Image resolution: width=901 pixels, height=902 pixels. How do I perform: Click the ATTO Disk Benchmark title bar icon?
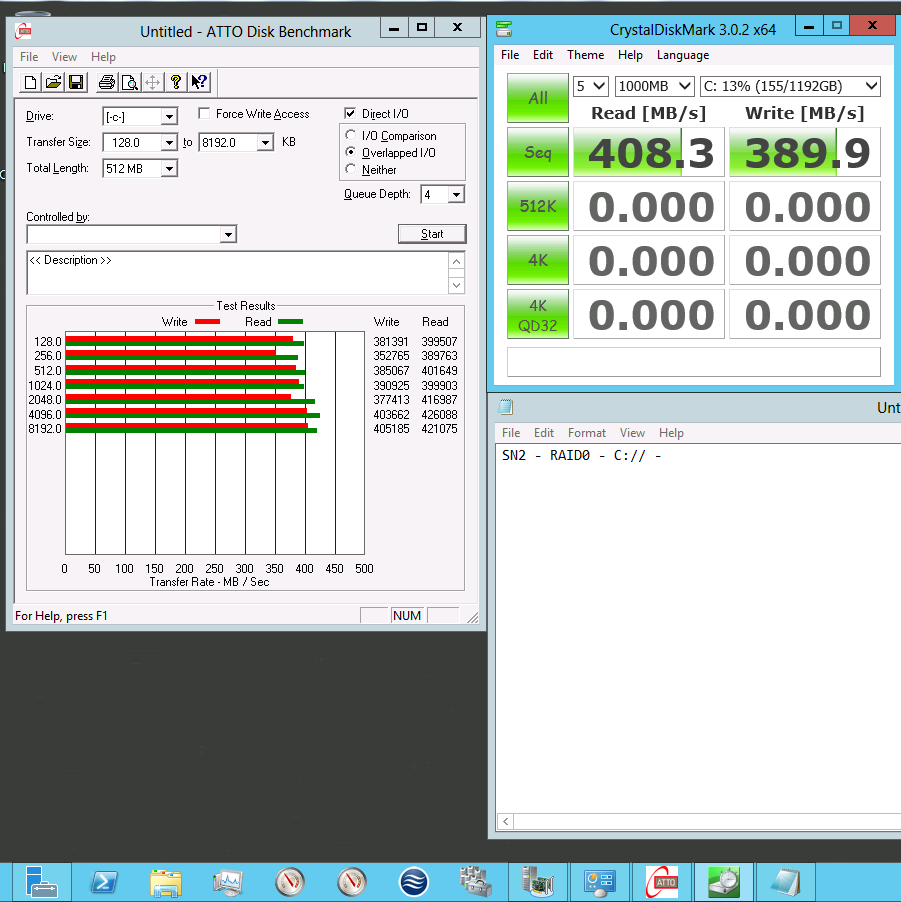[x=23, y=31]
